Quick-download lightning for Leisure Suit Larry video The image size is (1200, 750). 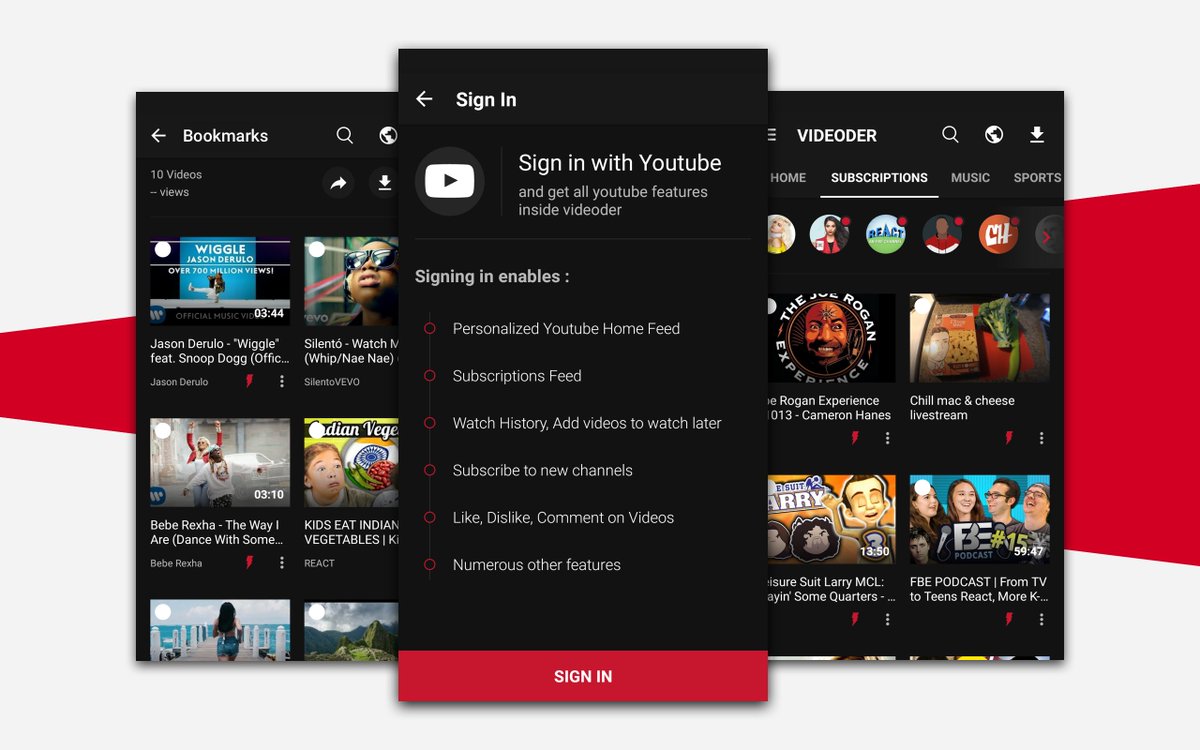point(855,619)
